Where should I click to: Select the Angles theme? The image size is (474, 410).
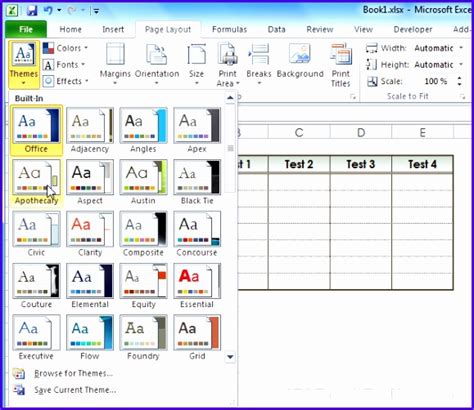[143, 131]
